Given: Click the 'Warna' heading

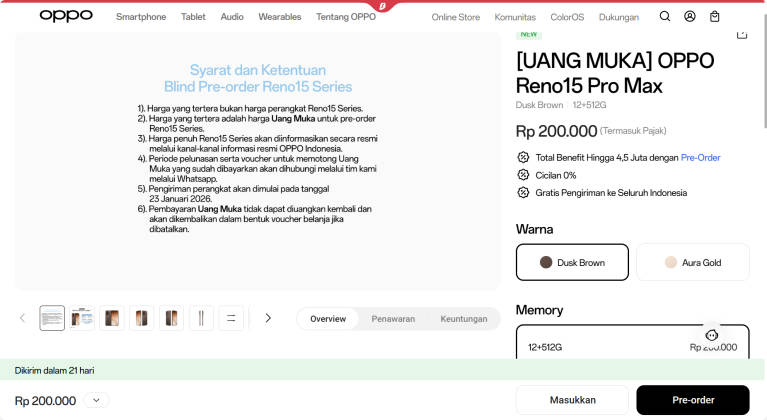Looking at the screenshot, I should coord(534,229).
